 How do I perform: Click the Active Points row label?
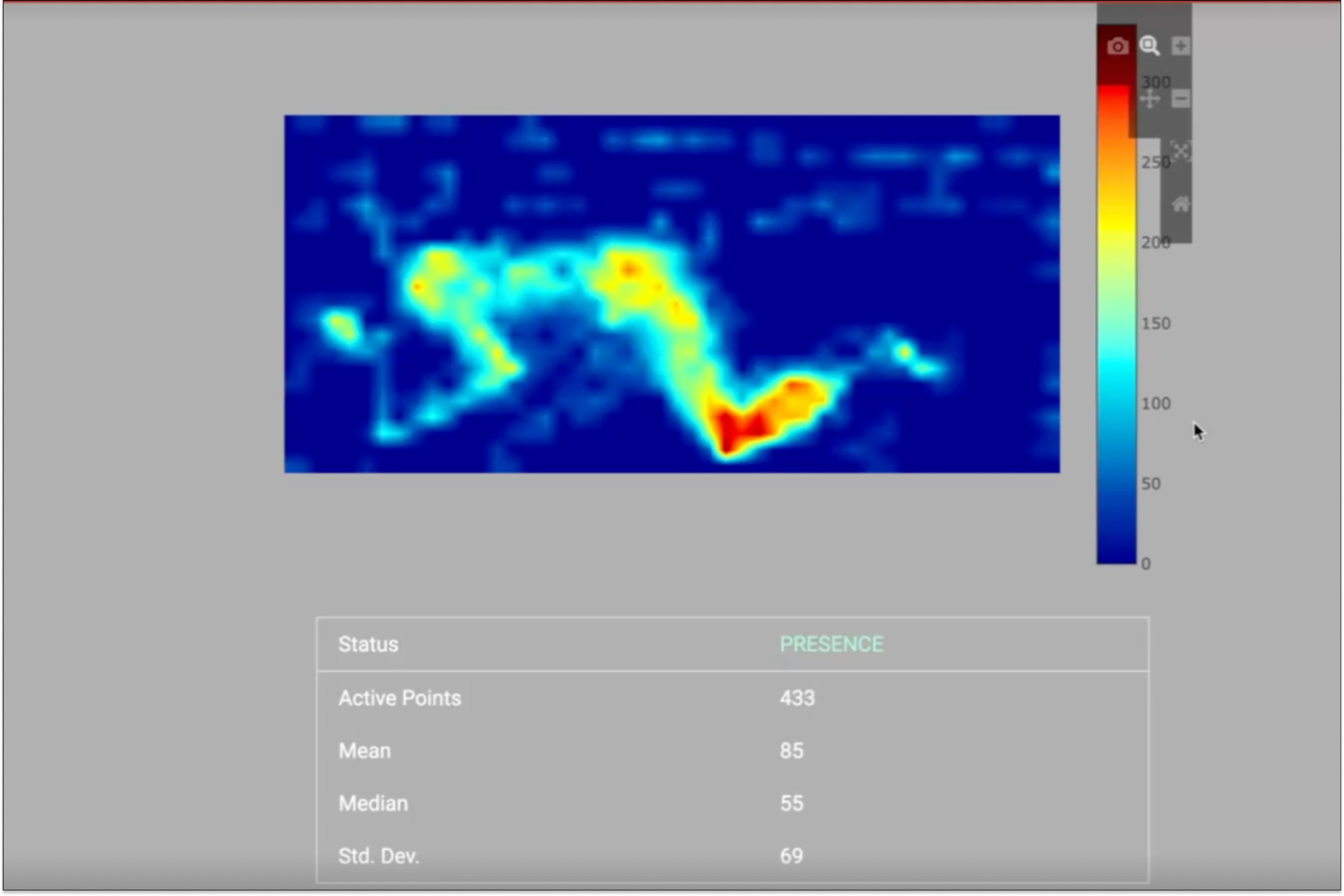pos(399,698)
